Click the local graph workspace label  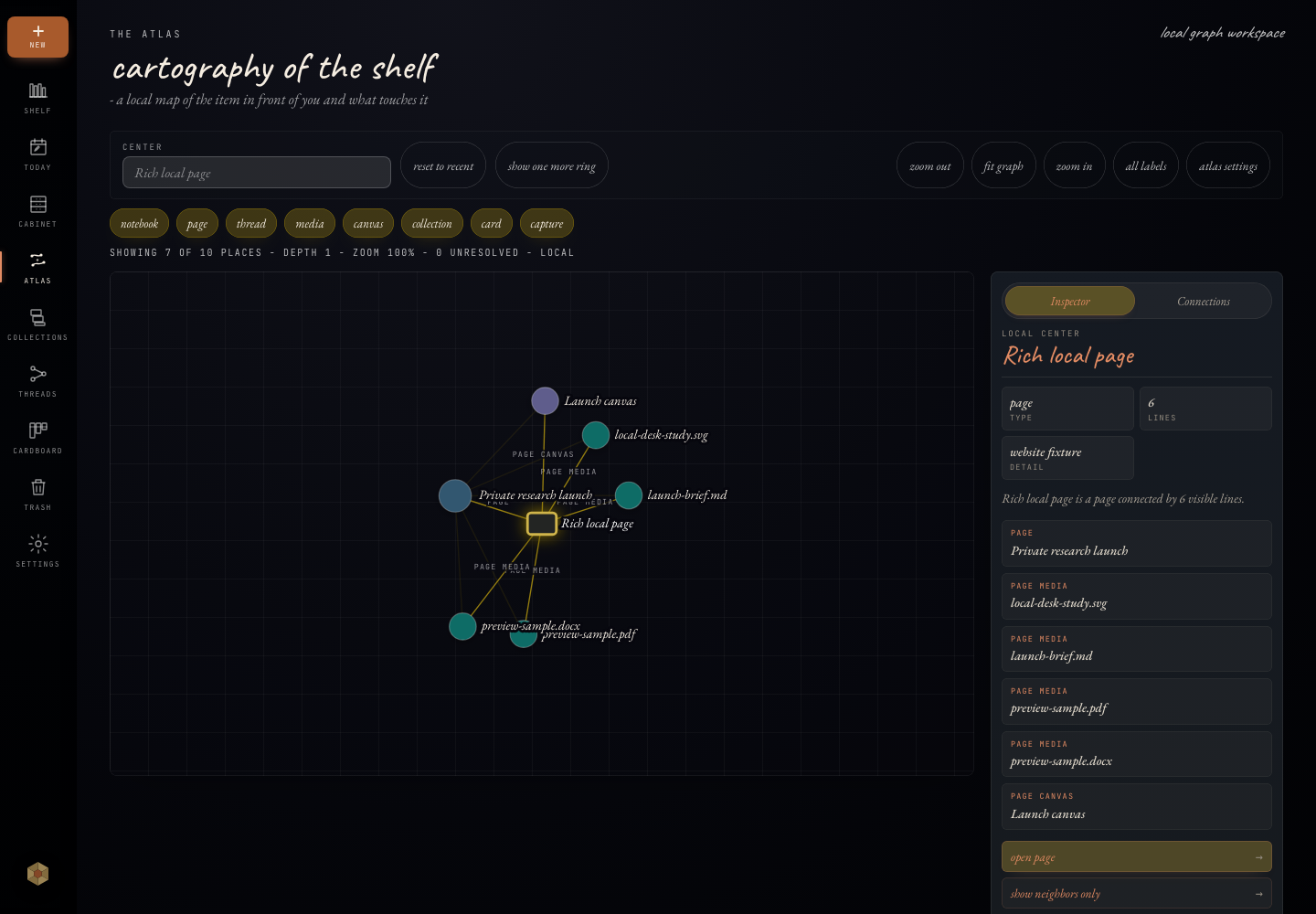[1223, 33]
